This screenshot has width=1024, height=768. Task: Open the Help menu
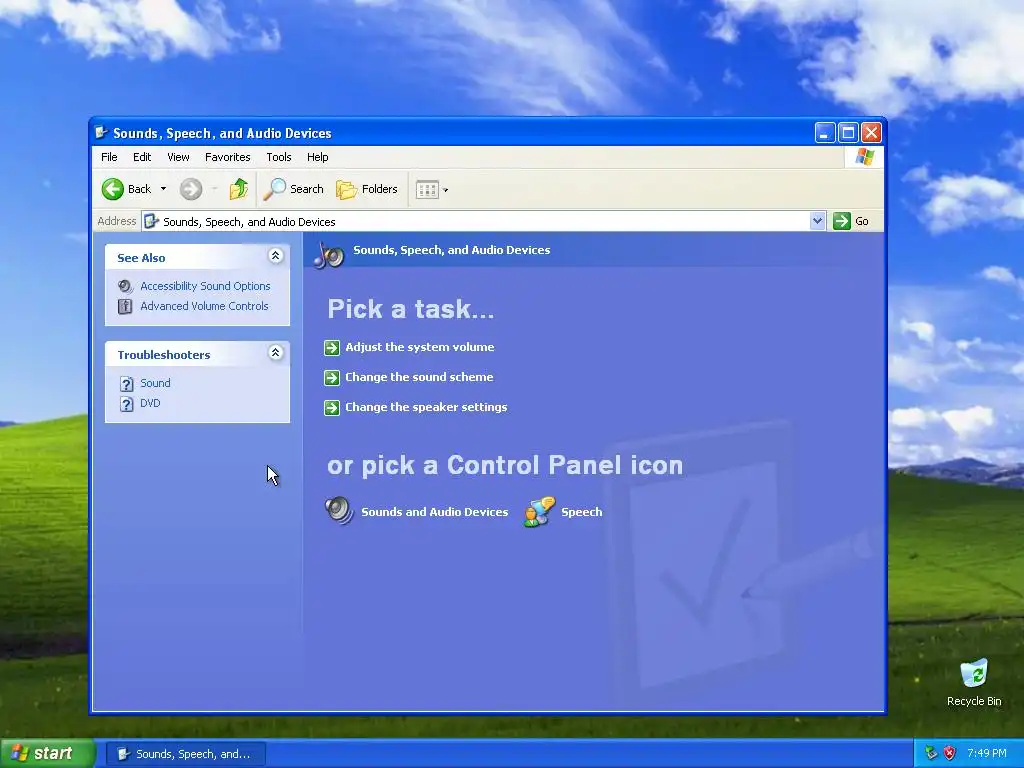pyautogui.click(x=317, y=157)
